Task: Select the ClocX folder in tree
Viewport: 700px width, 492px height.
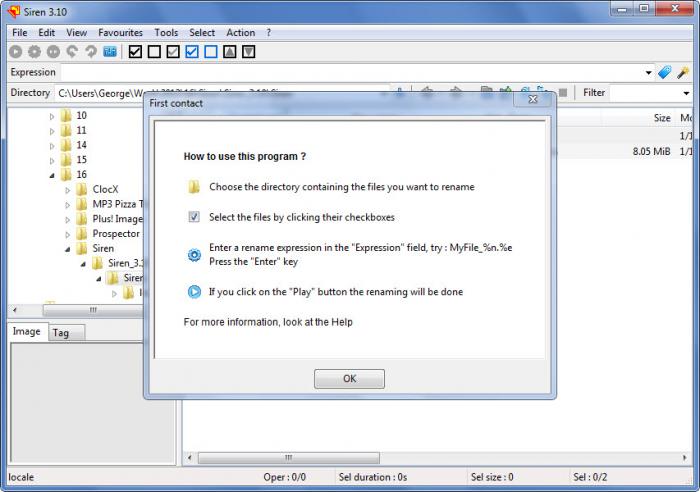Action: (x=105, y=189)
